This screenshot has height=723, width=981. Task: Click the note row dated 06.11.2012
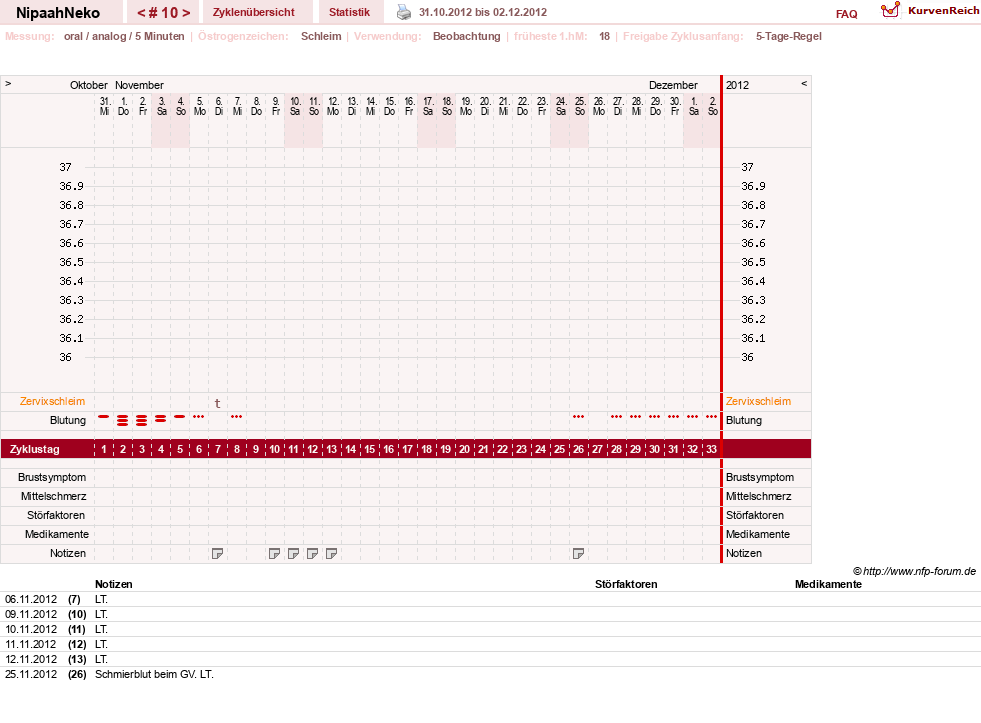(x=490, y=599)
